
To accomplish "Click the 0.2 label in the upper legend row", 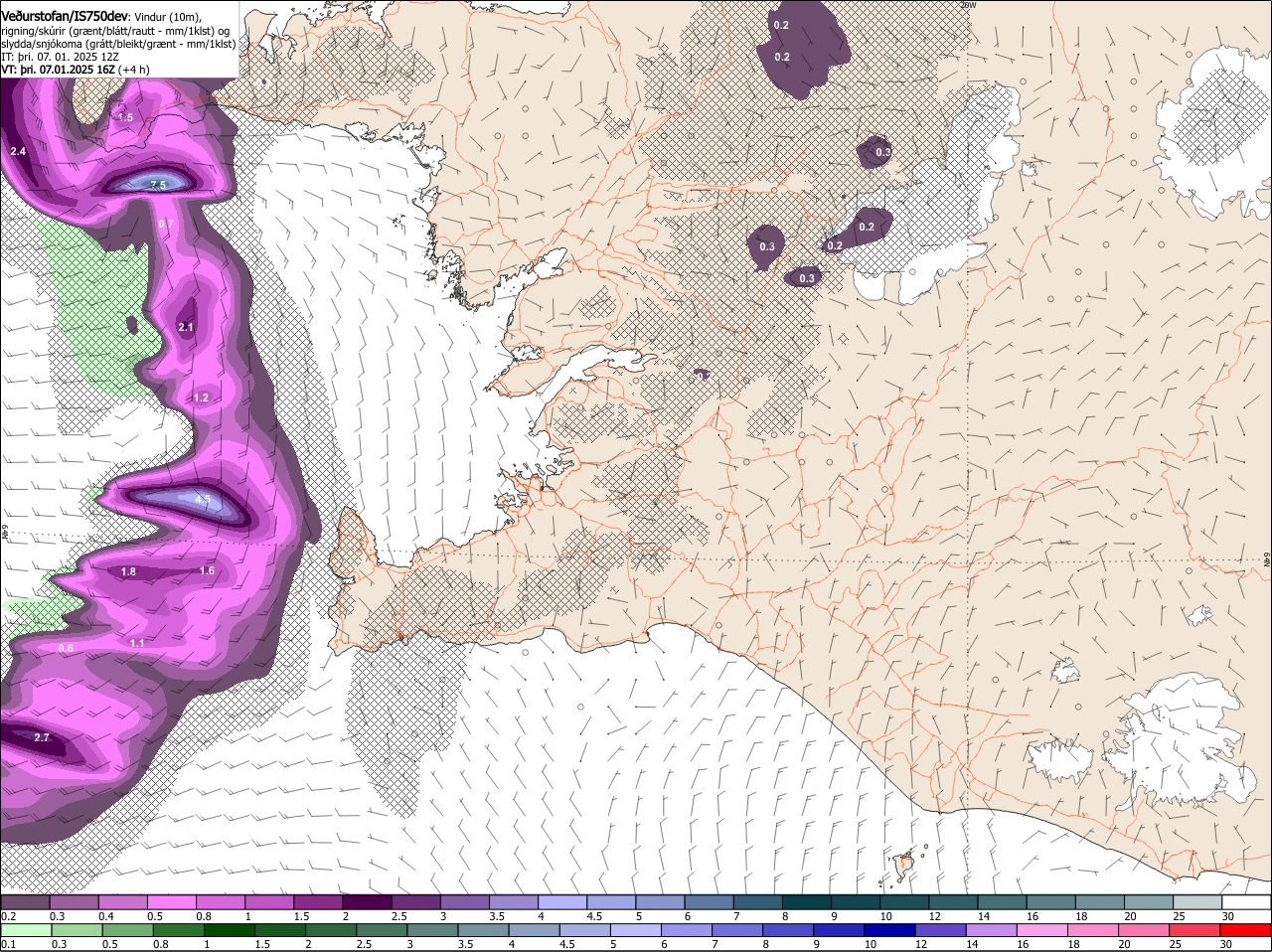I will click(x=8, y=916).
